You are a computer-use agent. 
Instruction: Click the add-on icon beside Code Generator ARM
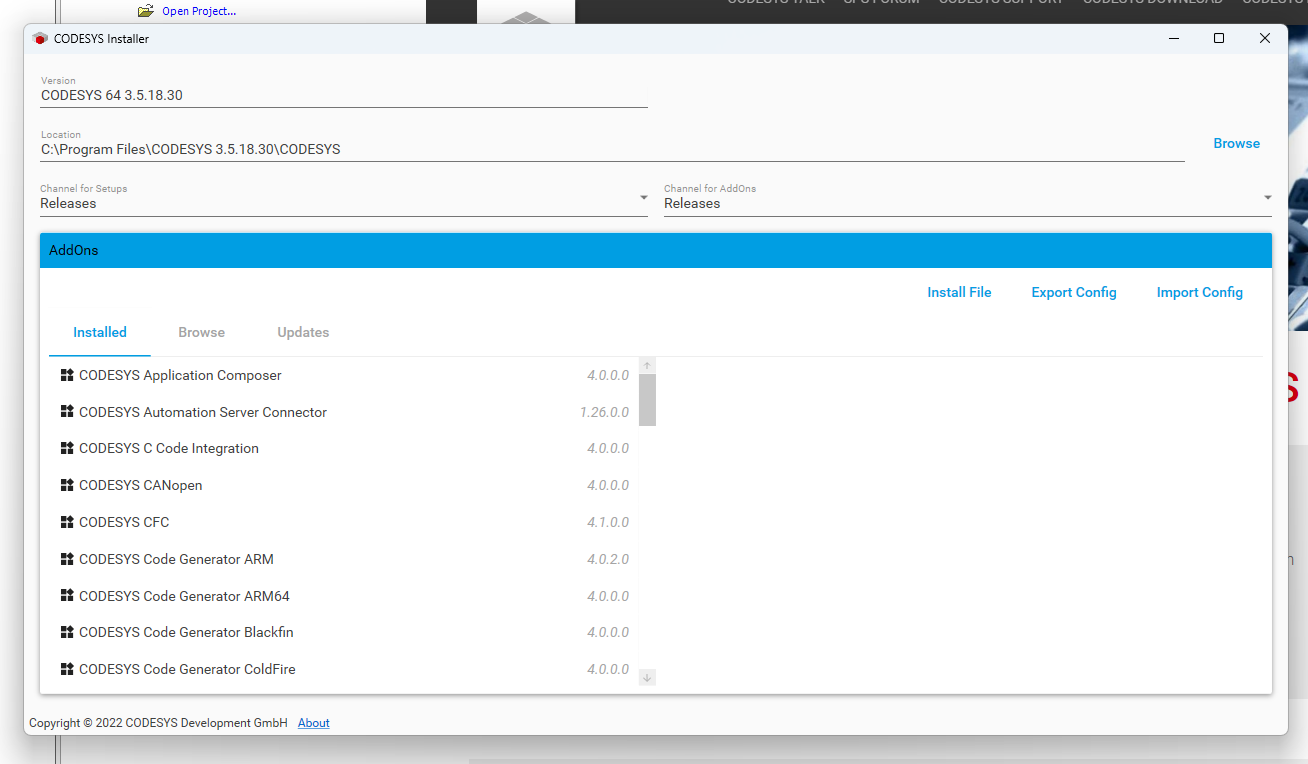[x=67, y=559]
